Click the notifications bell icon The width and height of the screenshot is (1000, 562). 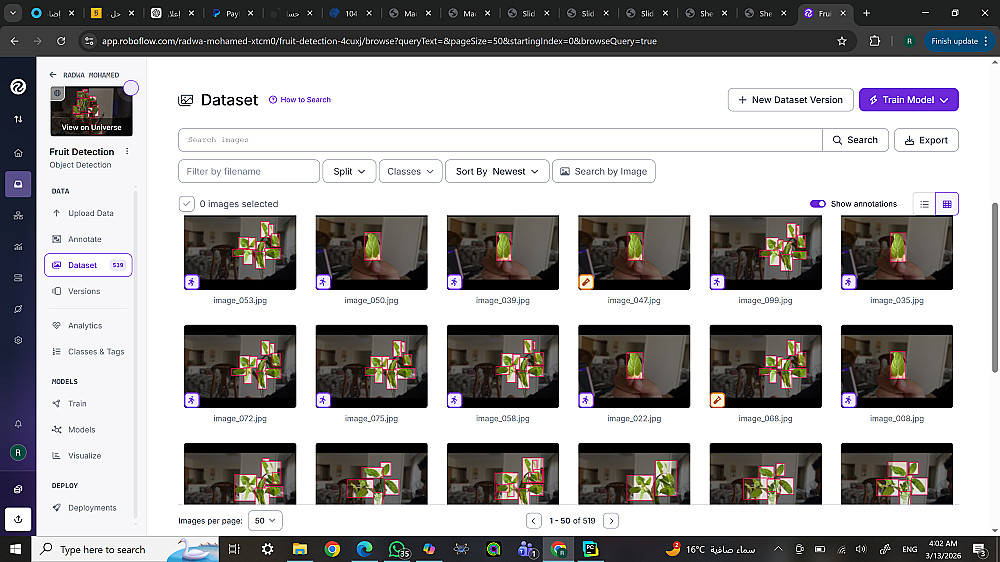[x=18, y=424]
